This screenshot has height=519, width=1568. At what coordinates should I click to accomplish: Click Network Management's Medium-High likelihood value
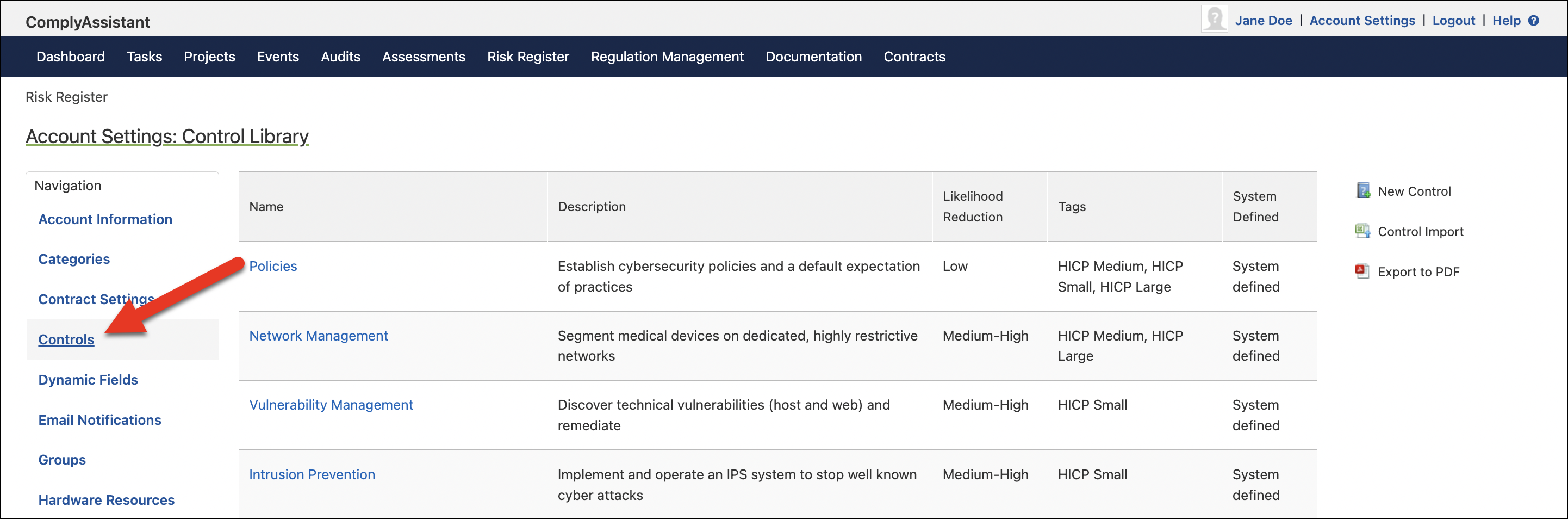(x=986, y=336)
